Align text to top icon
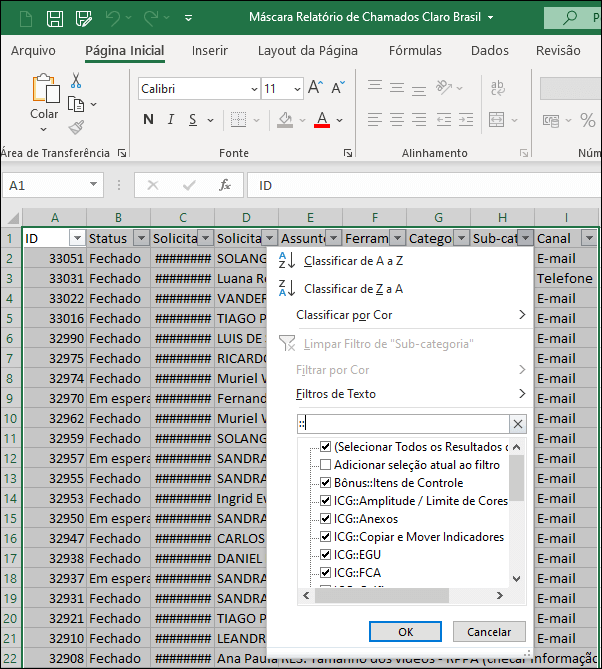 [x=375, y=87]
